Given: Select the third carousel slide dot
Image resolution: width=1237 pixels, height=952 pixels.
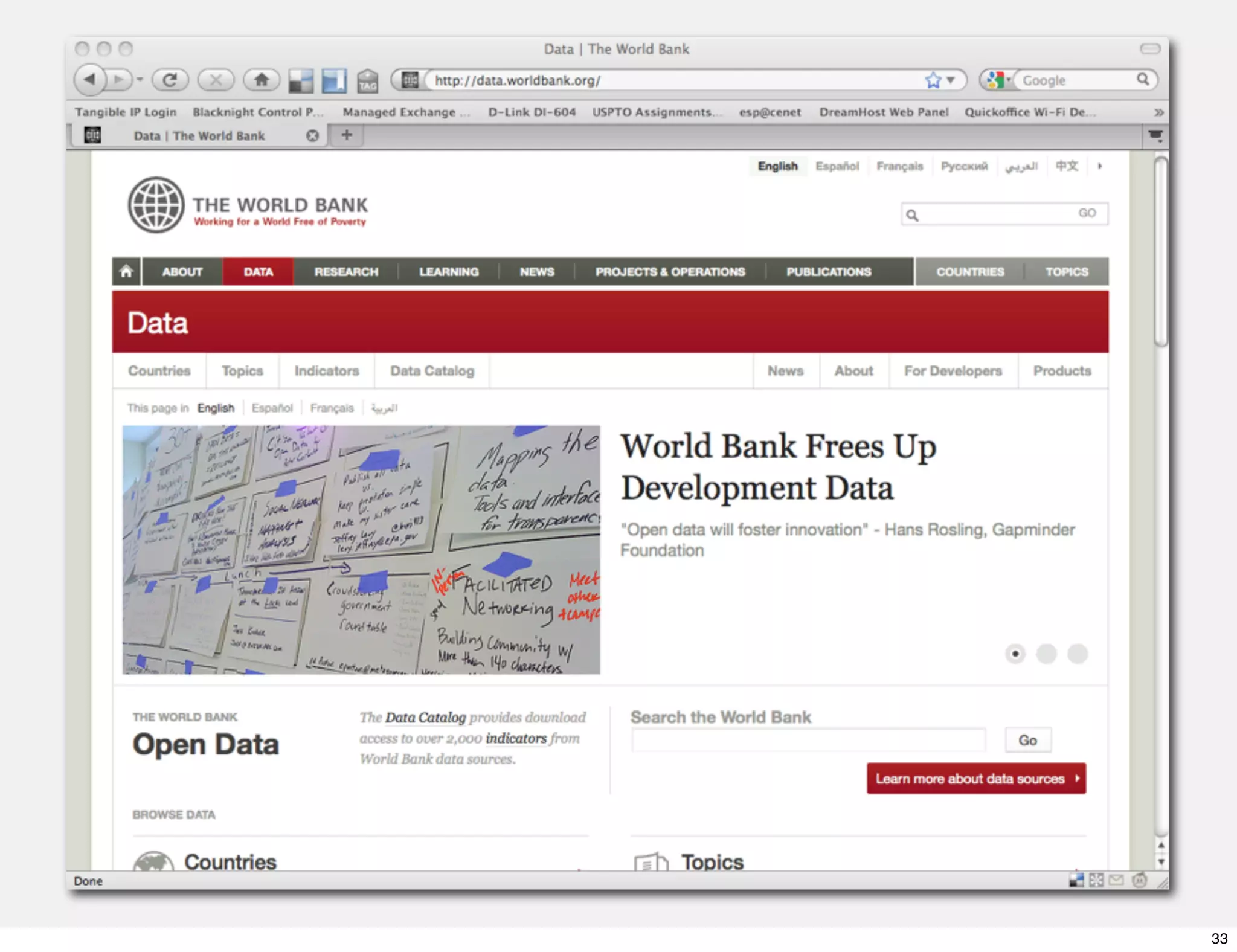Looking at the screenshot, I should pyautogui.click(x=1078, y=654).
